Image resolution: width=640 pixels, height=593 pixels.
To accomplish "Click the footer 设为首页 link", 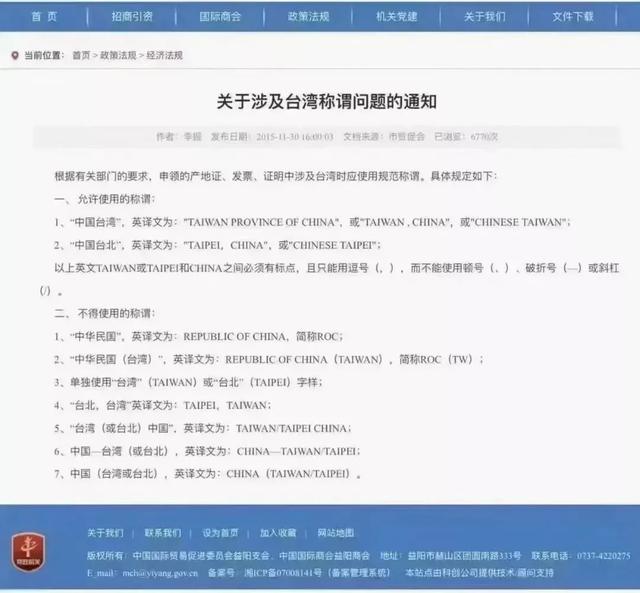I will [220, 533].
